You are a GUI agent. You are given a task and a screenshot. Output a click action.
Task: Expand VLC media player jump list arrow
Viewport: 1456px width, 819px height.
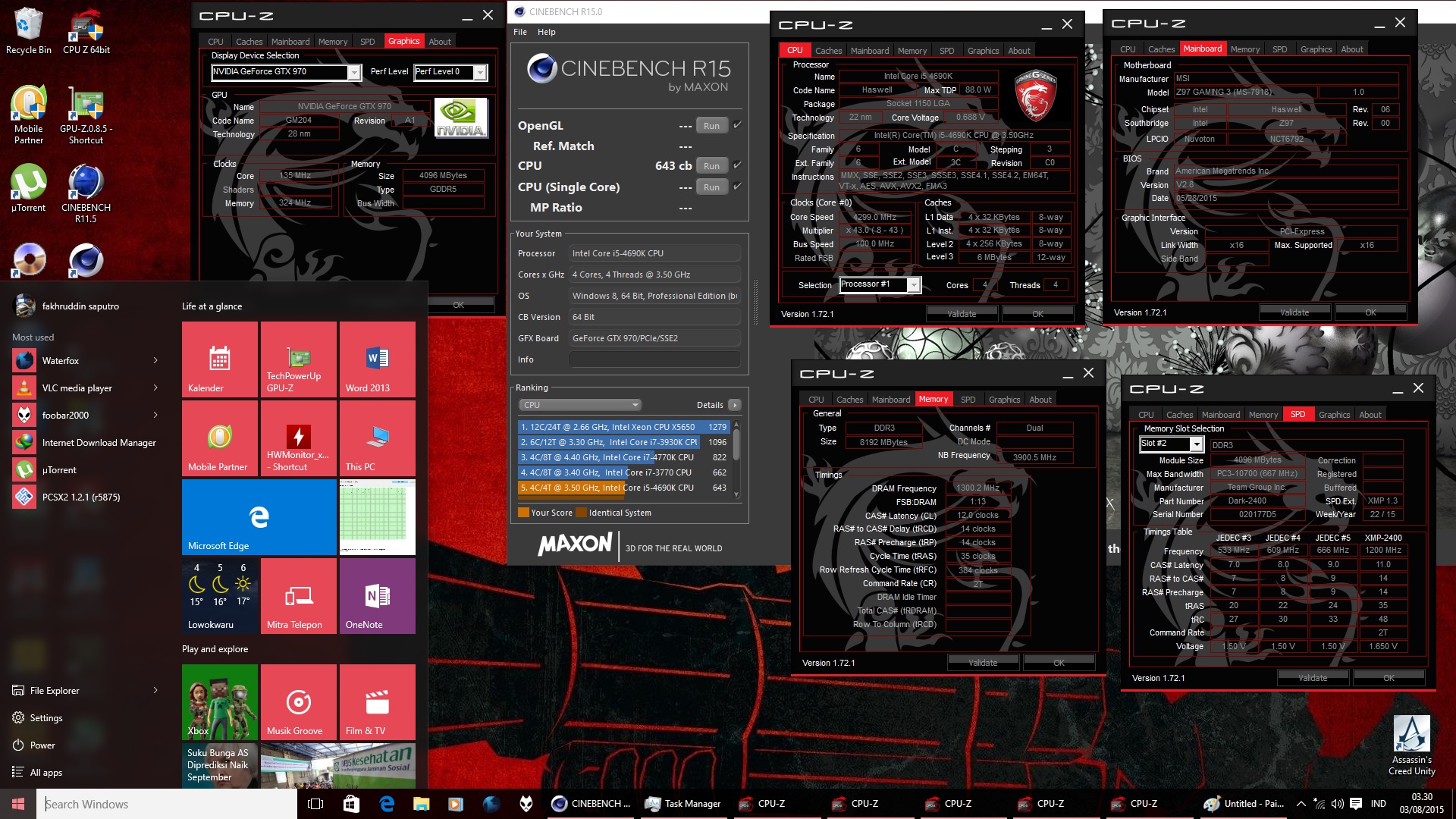pos(155,388)
